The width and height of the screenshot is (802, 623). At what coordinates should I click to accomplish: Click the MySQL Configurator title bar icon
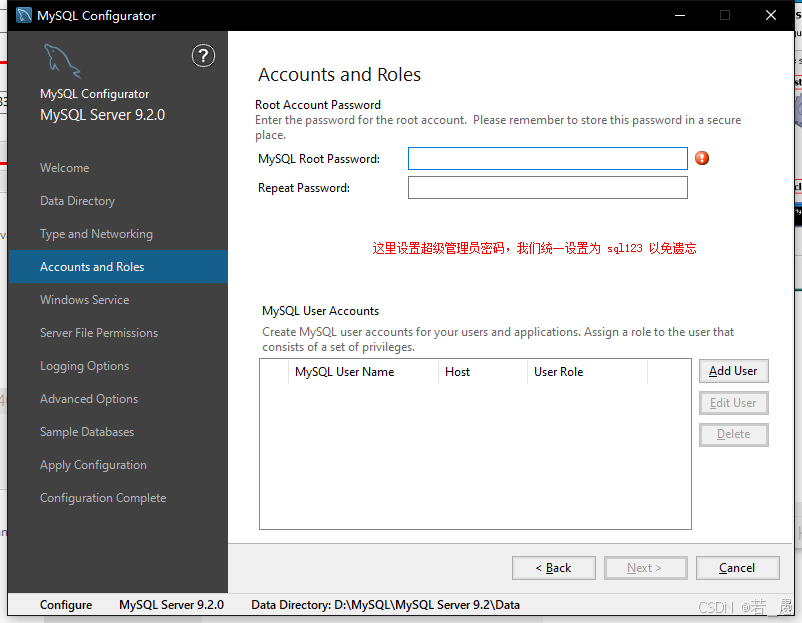[24, 15]
